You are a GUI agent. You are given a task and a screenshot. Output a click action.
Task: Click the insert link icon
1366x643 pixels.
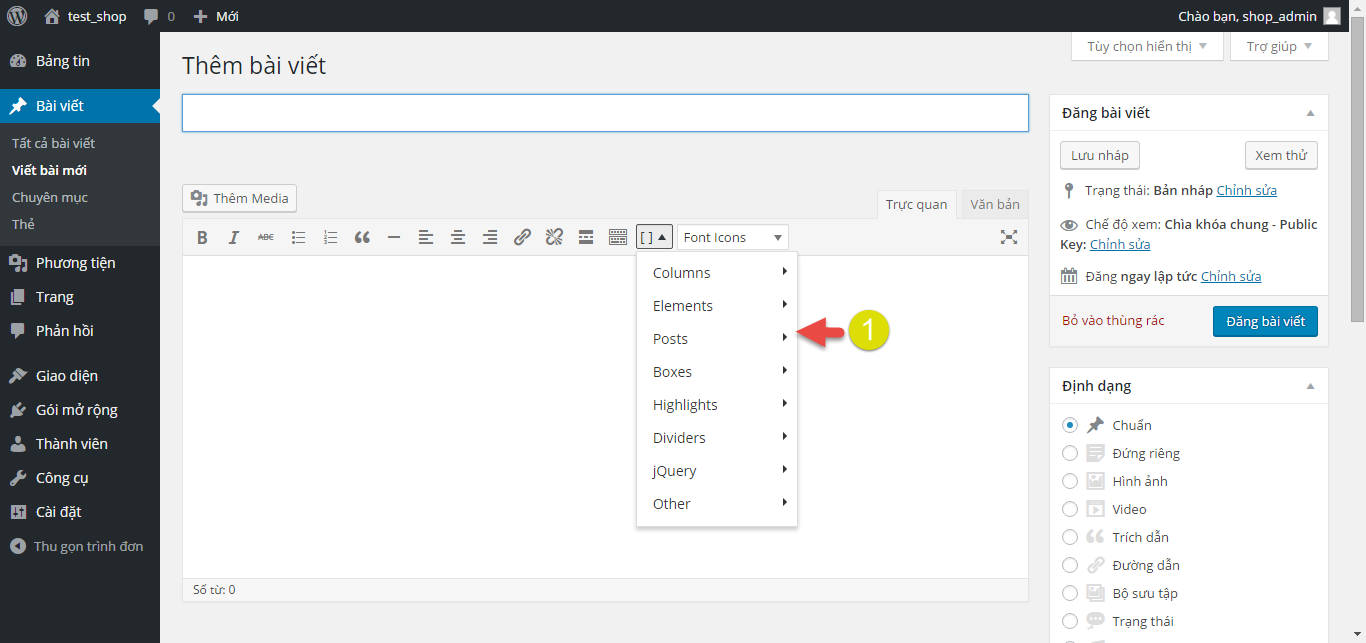(x=522, y=237)
